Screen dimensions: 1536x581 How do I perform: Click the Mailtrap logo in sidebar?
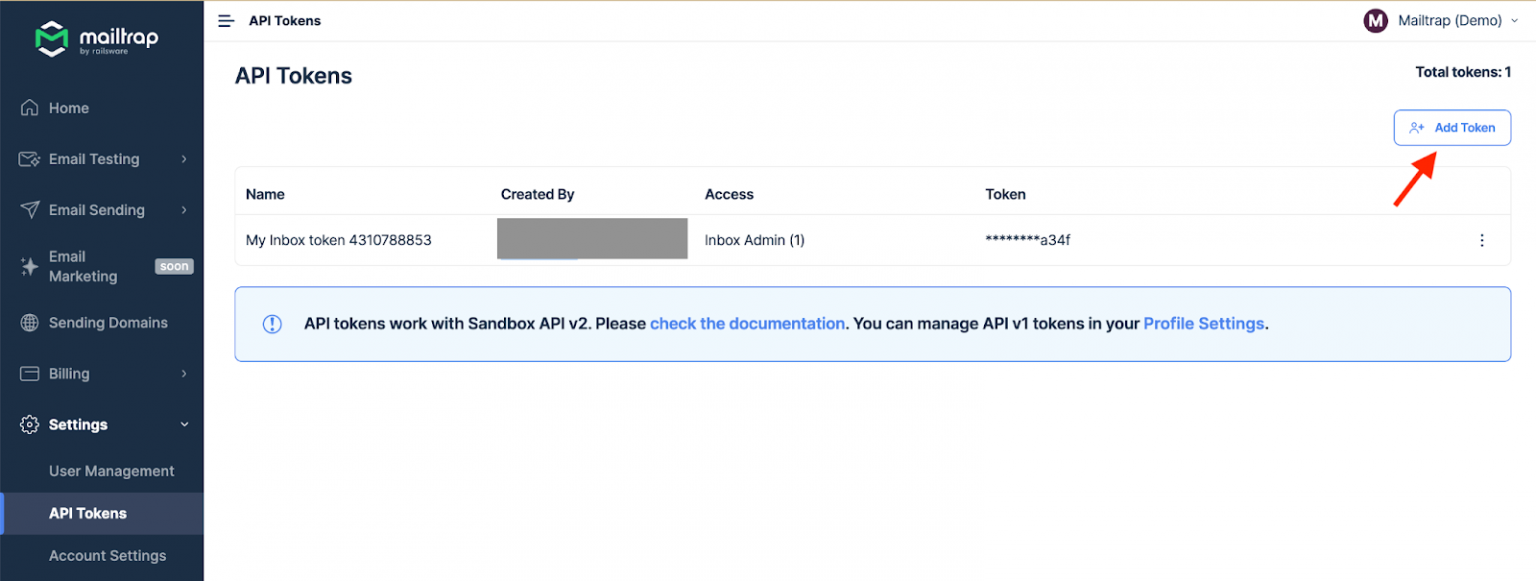coord(96,39)
